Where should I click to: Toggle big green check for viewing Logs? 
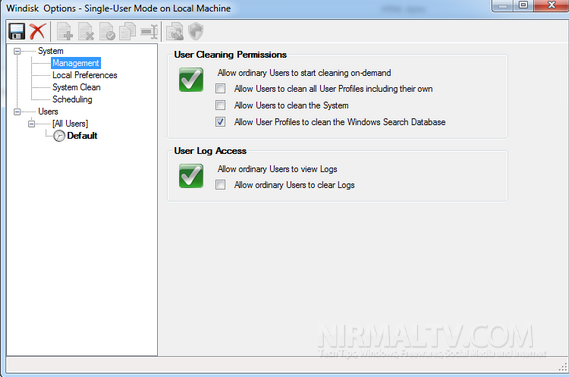click(x=191, y=176)
